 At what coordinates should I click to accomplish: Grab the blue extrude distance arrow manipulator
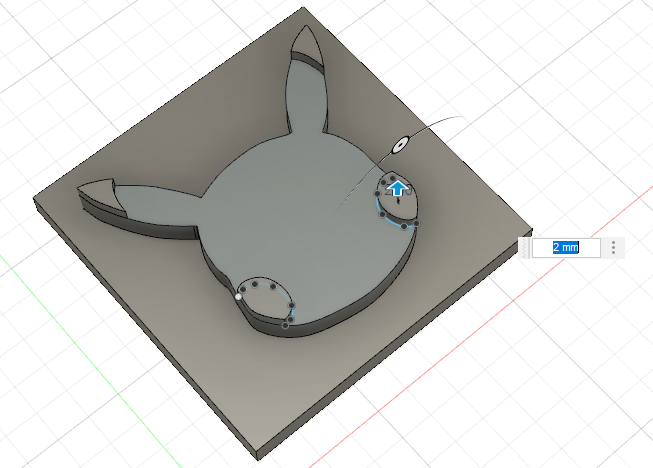[x=399, y=189]
